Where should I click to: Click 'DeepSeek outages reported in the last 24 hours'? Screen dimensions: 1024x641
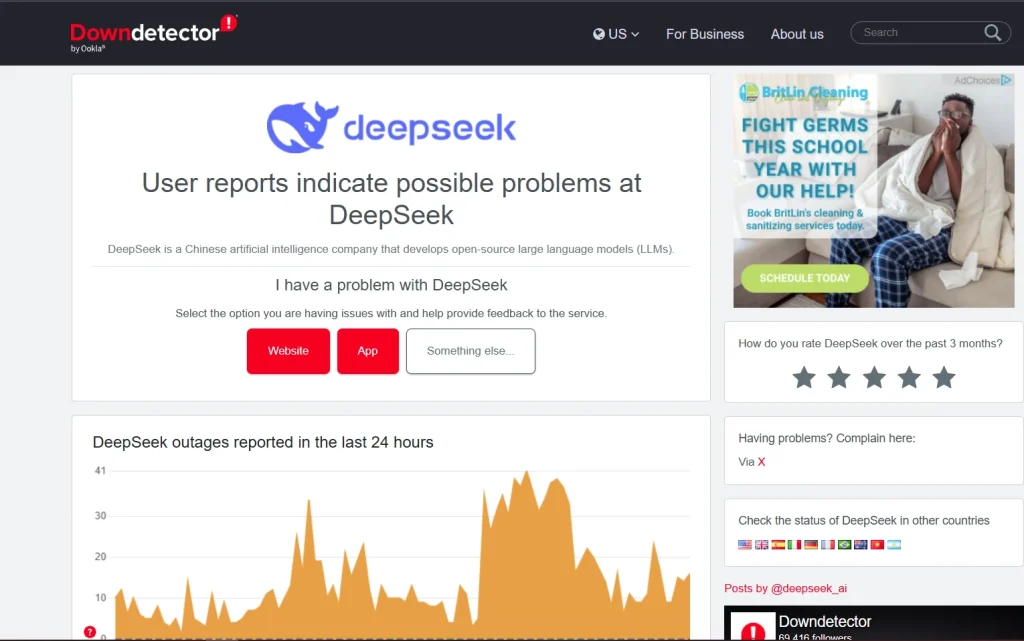263,442
